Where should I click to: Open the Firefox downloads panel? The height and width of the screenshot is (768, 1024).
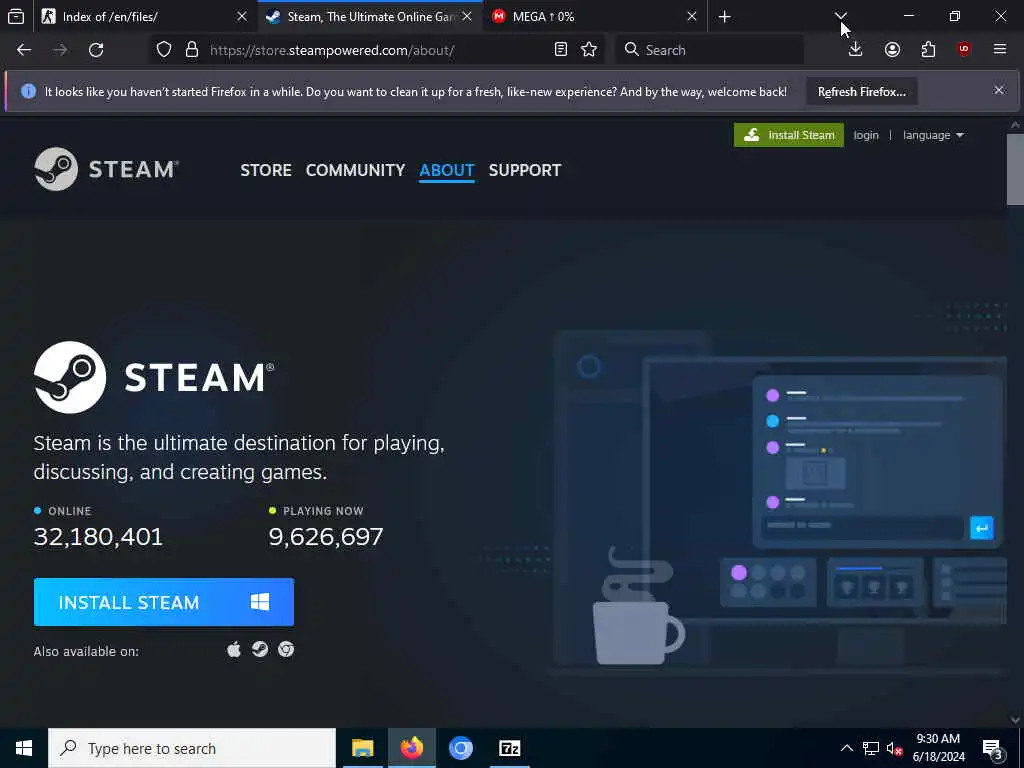[x=855, y=50]
